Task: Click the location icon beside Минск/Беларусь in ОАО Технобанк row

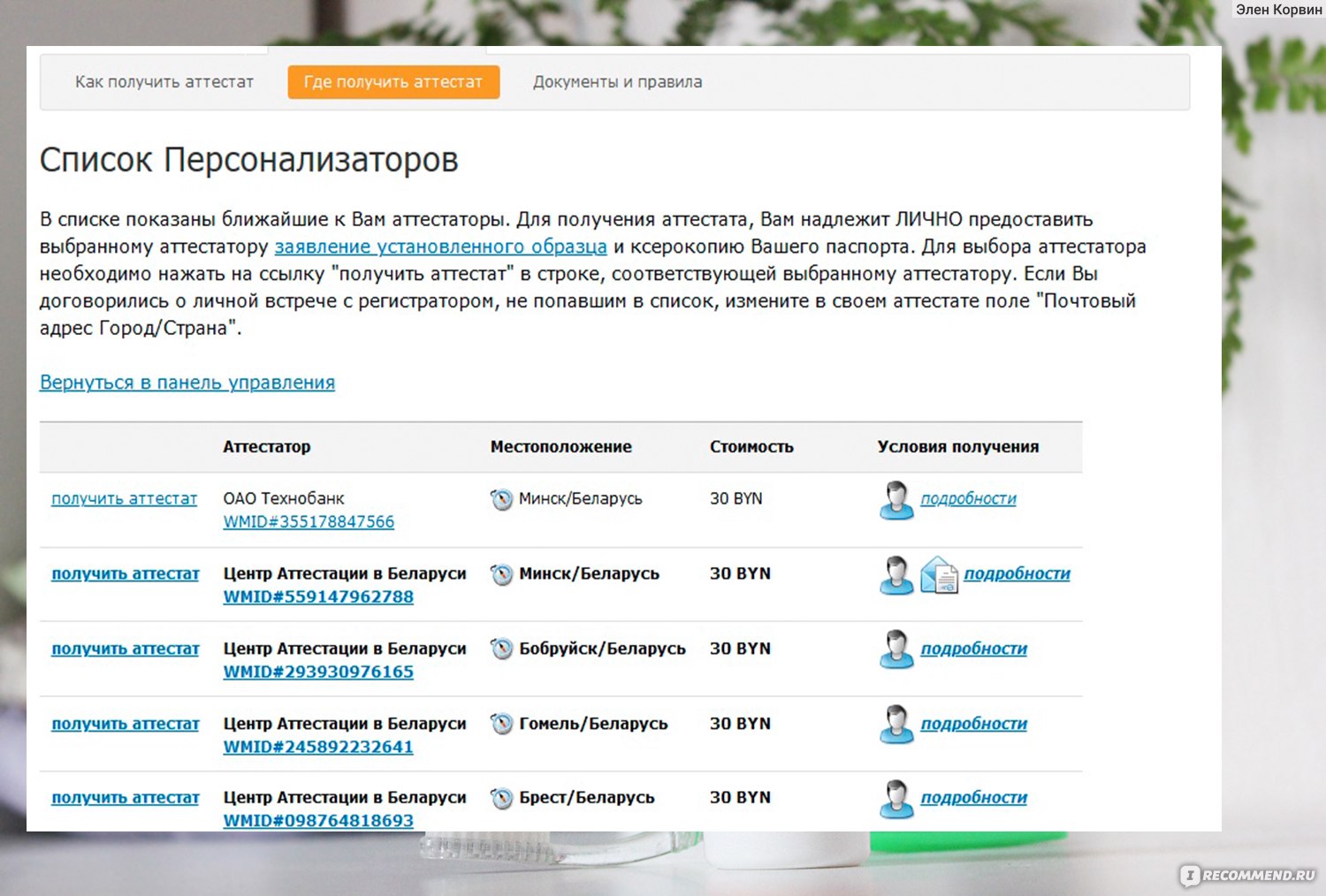Action: (x=501, y=499)
